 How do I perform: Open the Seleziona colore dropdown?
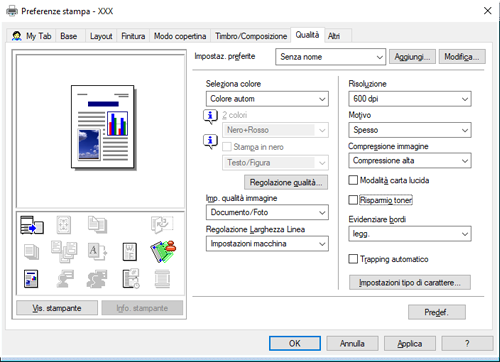coord(267,99)
